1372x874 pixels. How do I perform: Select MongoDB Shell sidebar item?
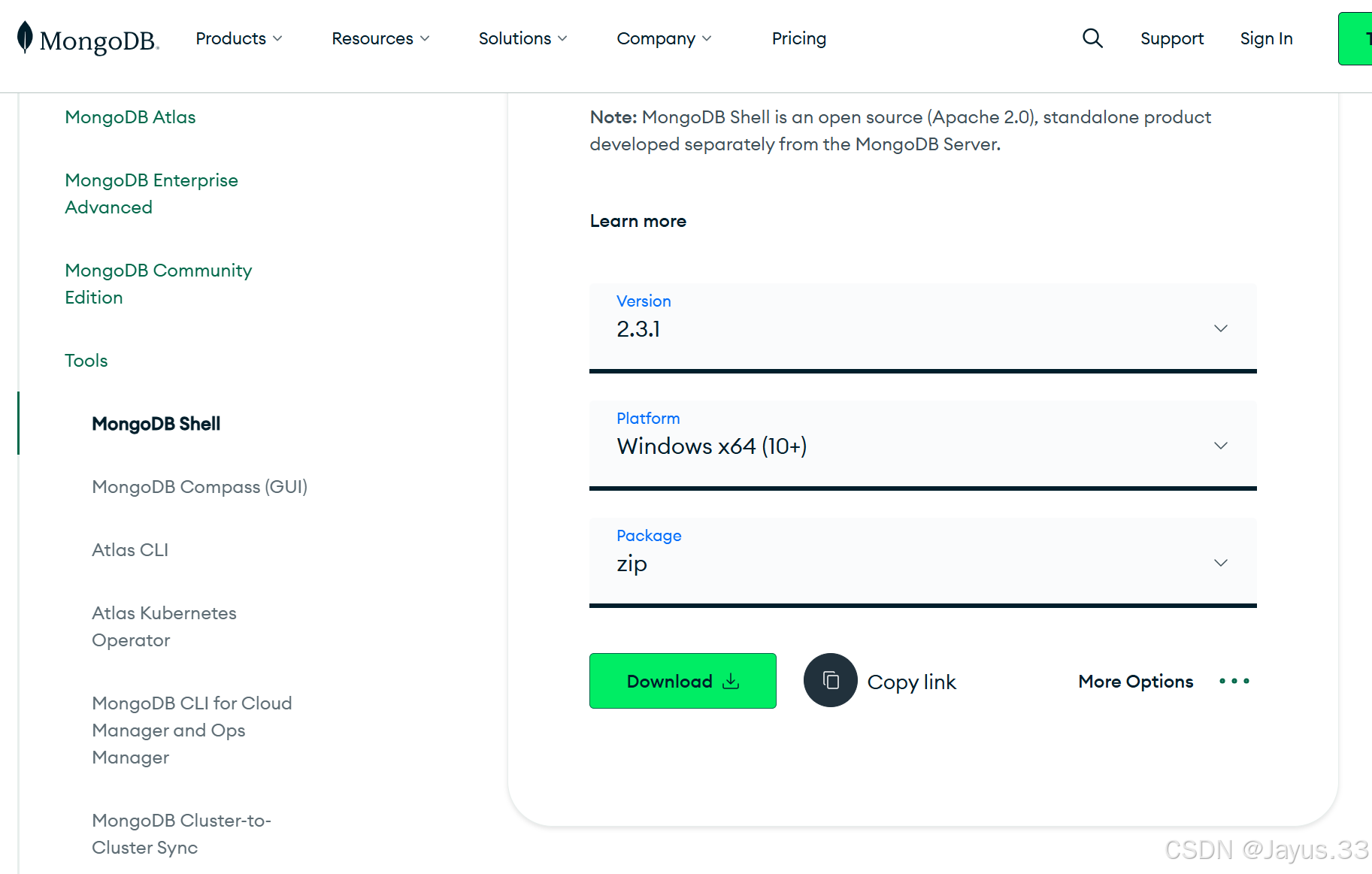click(156, 424)
